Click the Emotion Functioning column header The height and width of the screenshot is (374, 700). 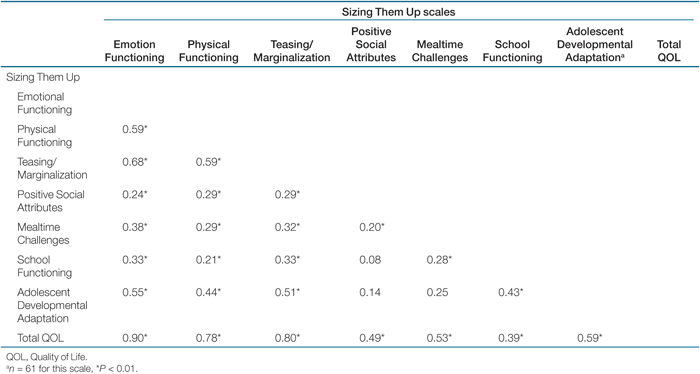point(134,51)
